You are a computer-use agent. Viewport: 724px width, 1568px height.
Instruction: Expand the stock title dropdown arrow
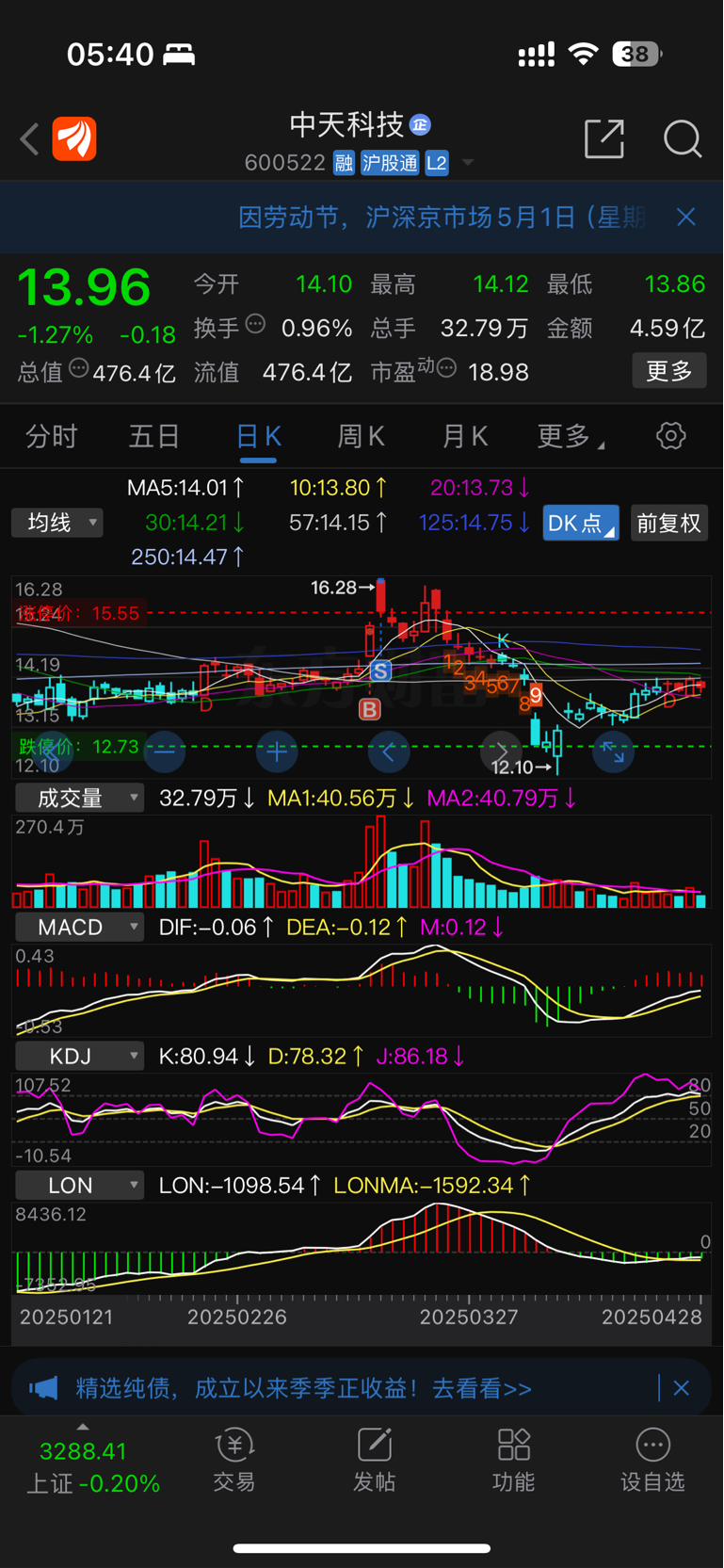click(x=468, y=164)
